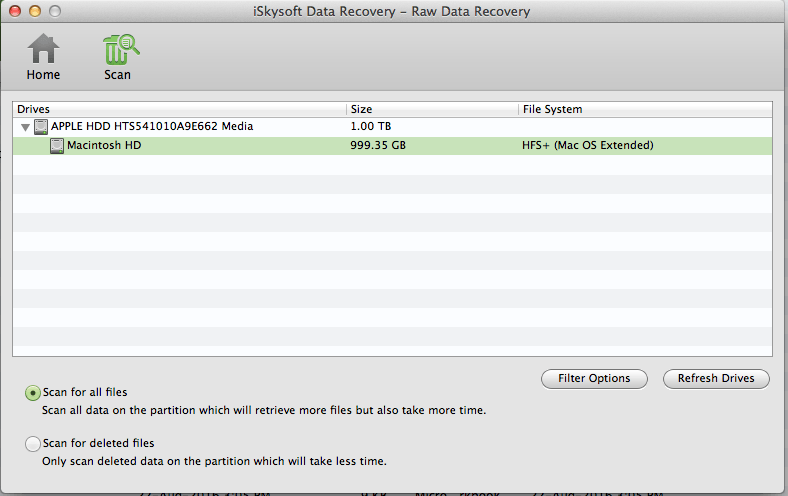Image resolution: width=788 pixels, height=496 pixels.
Task: Select 'Scan for deleted files' radio button
Action: (x=33, y=444)
